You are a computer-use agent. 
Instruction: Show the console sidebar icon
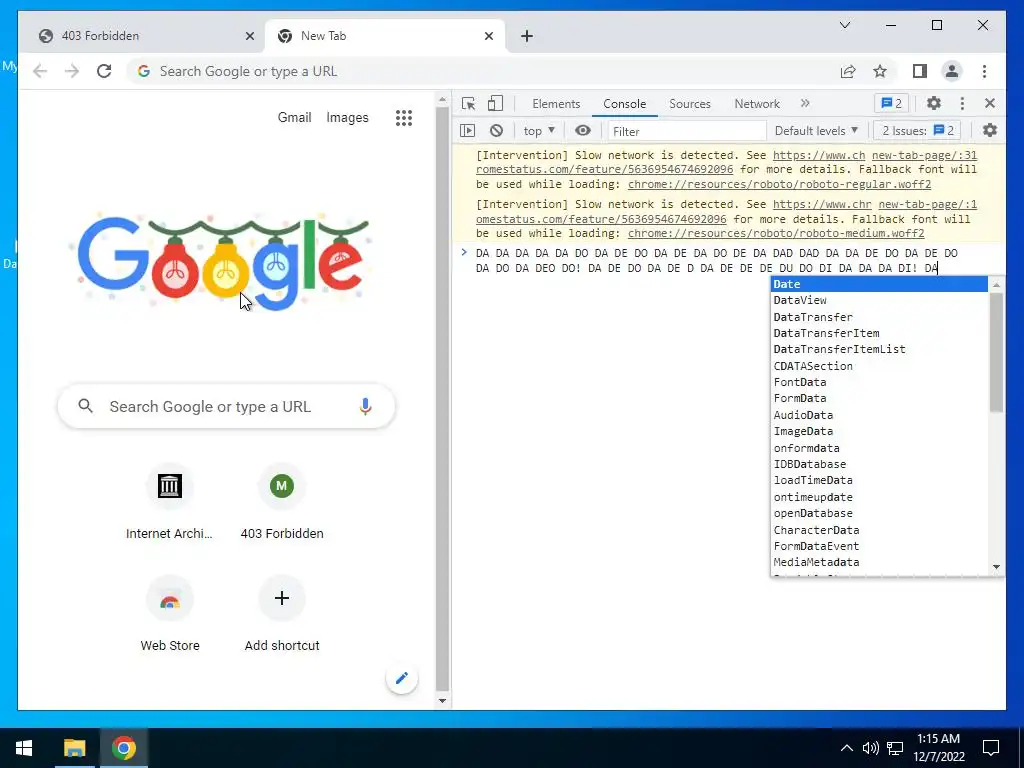point(468,131)
